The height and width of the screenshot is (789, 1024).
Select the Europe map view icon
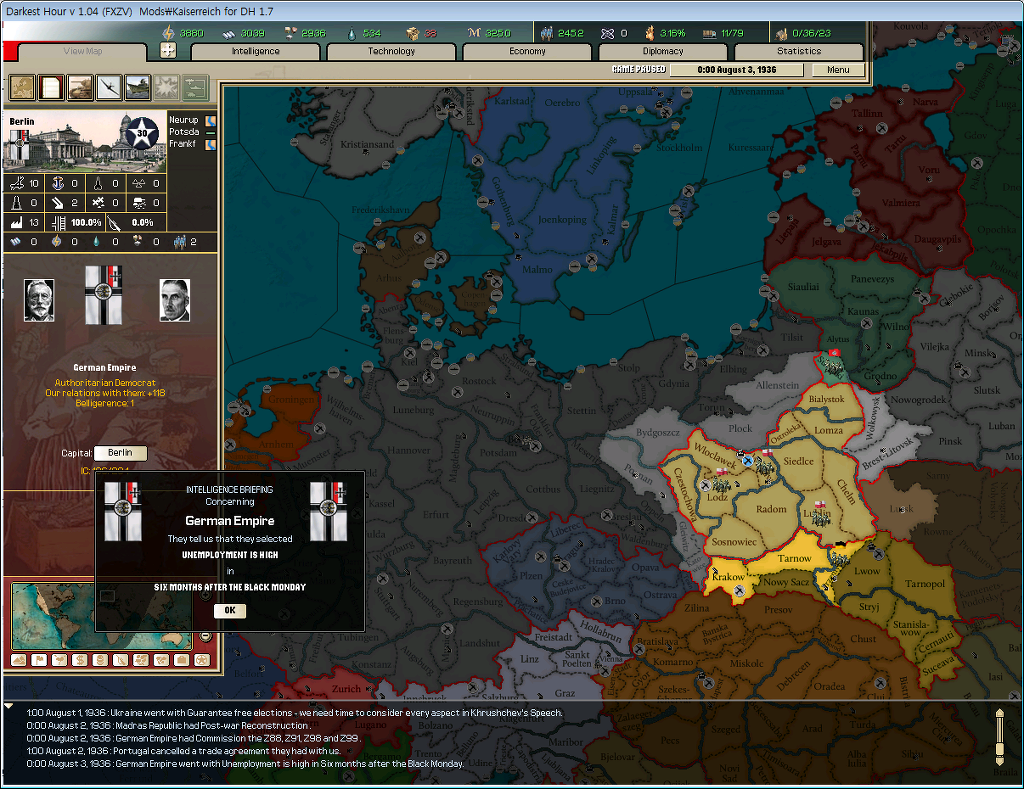click(x=22, y=88)
